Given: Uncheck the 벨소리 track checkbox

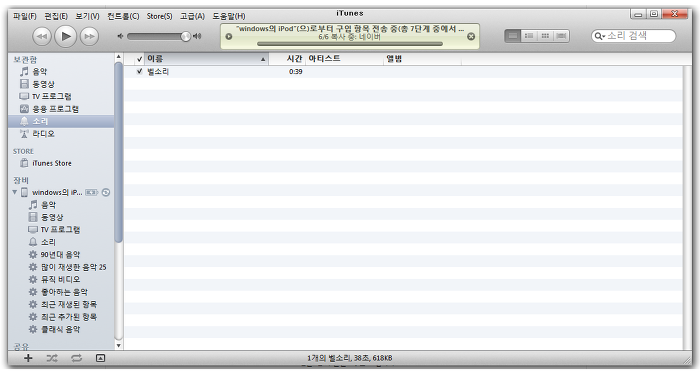Looking at the screenshot, I should click(x=140, y=71).
